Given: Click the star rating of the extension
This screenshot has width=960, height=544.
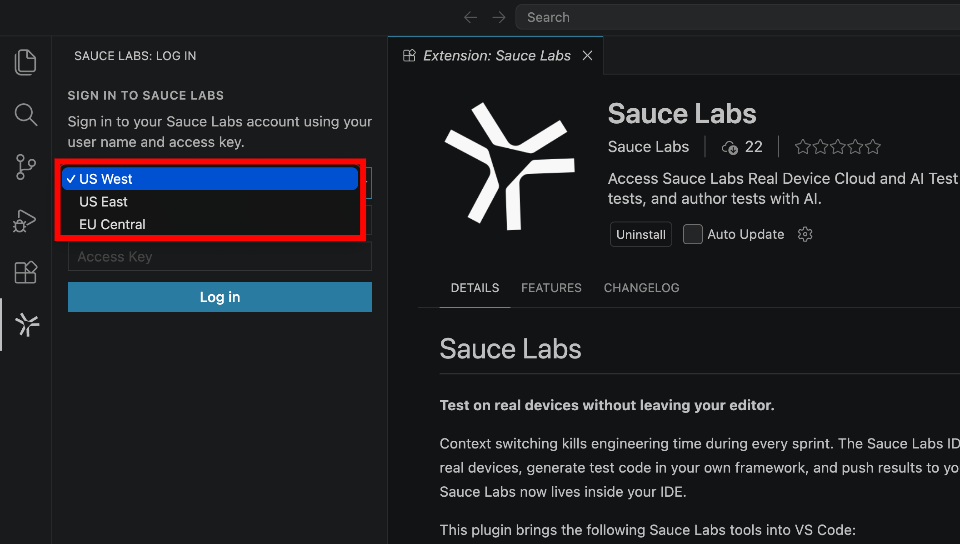Looking at the screenshot, I should click(838, 147).
